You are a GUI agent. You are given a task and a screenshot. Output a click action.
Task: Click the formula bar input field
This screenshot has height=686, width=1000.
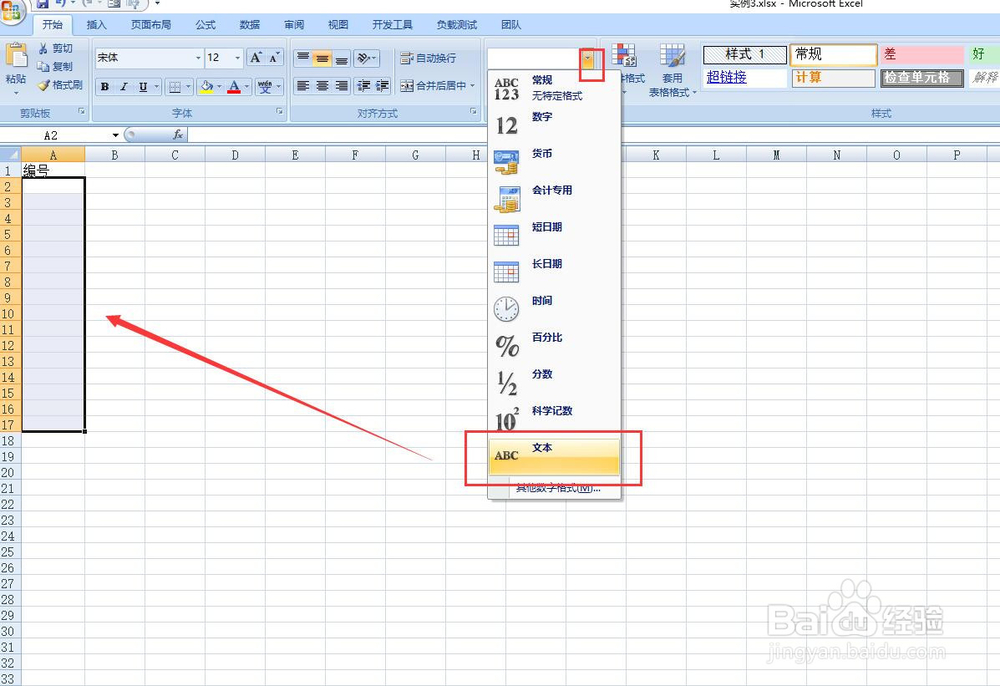593,135
